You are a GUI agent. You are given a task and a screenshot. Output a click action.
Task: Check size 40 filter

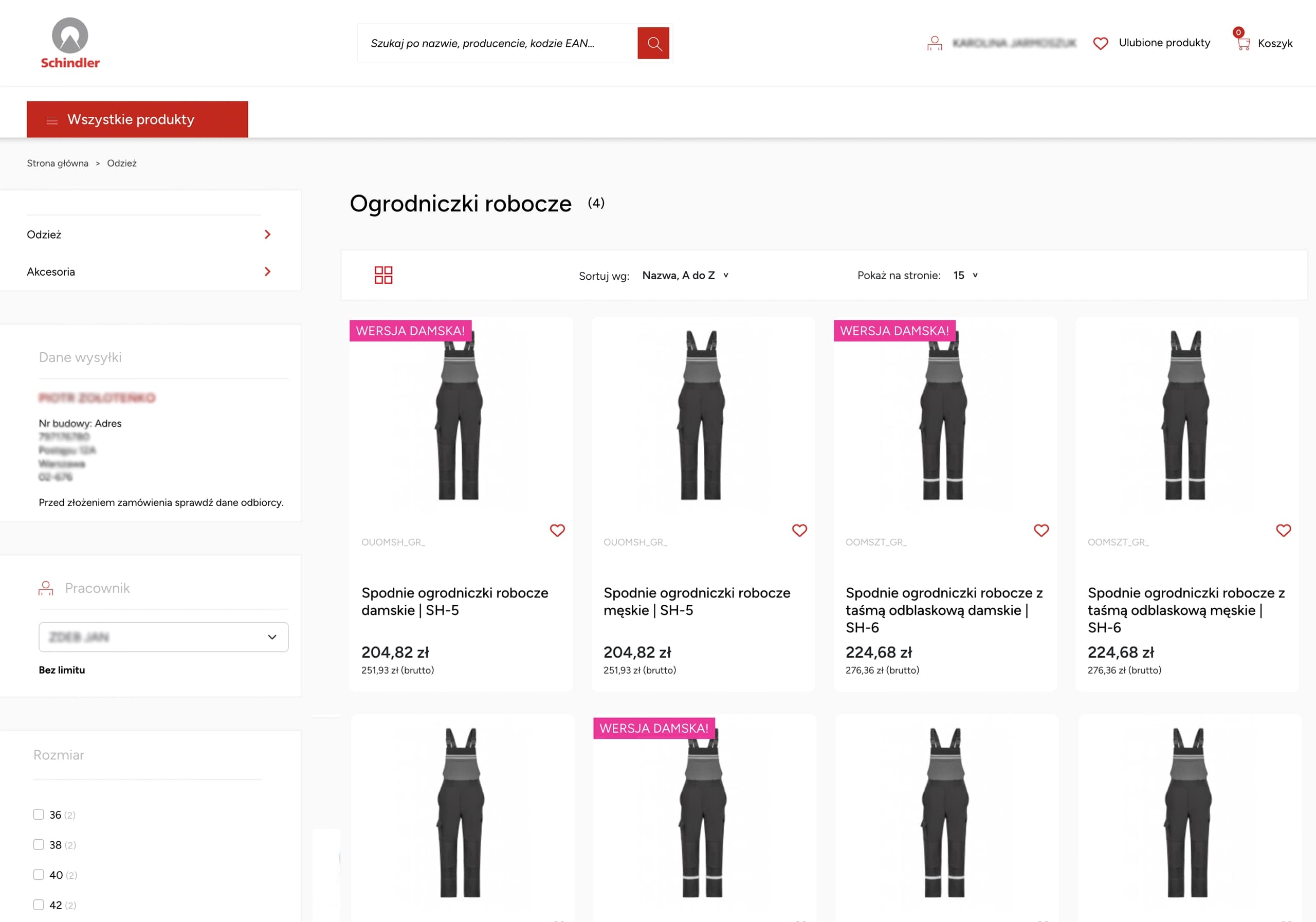[x=39, y=874]
